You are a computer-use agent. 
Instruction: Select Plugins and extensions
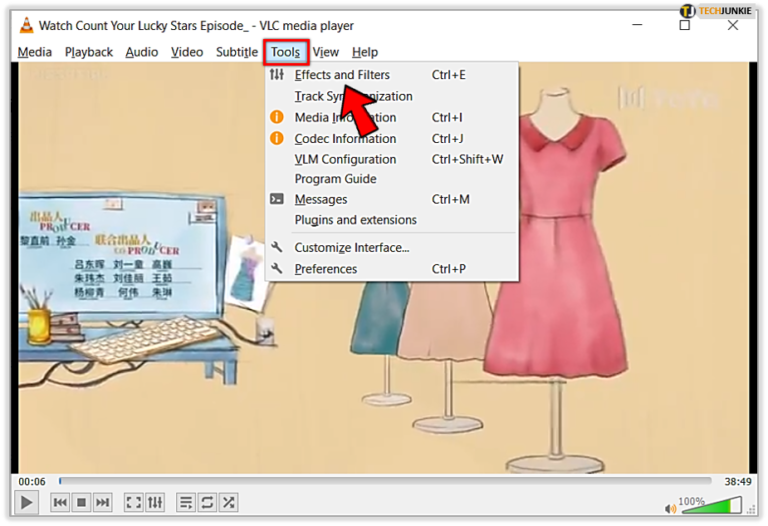(391, 220)
